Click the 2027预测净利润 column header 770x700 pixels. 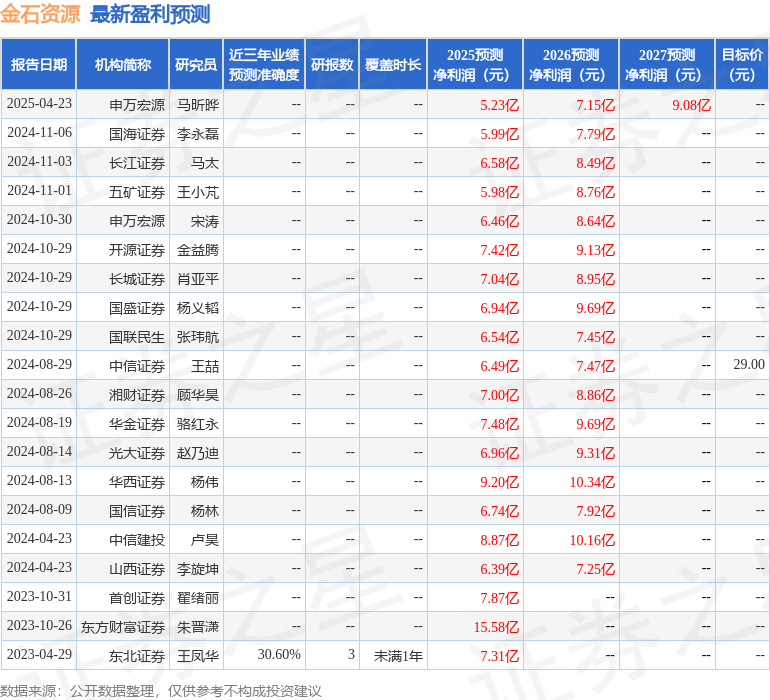[x=667, y=65]
